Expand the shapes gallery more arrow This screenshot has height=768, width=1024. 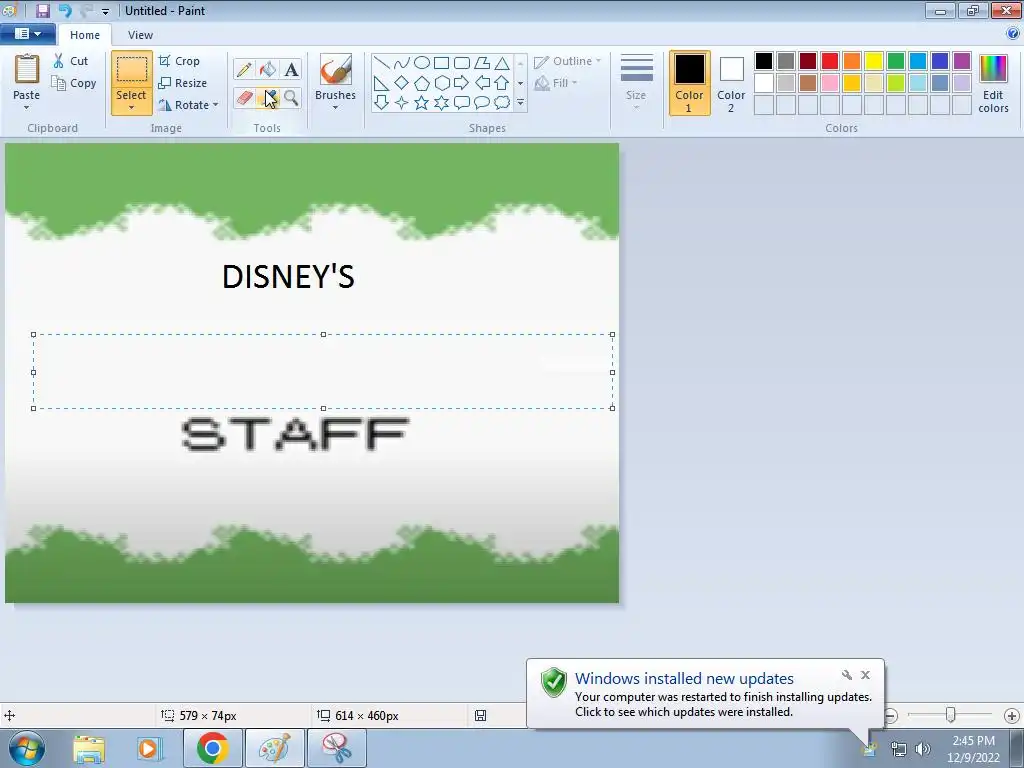[520, 103]
